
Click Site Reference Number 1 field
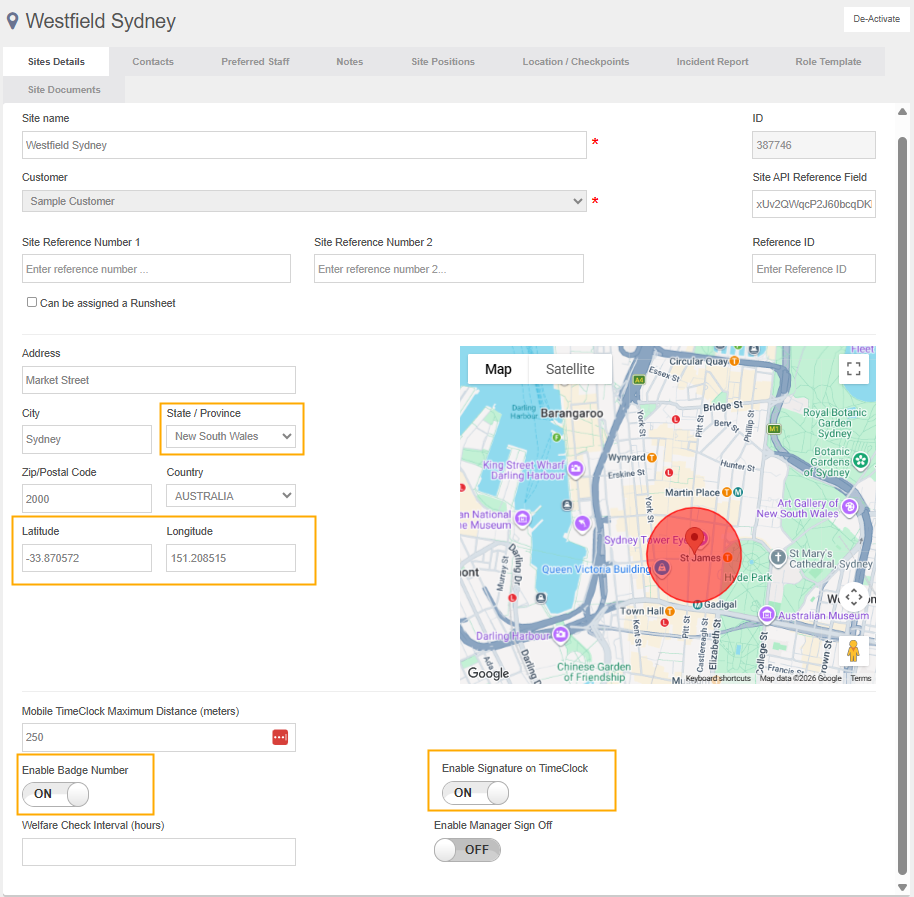coord(156,269)
